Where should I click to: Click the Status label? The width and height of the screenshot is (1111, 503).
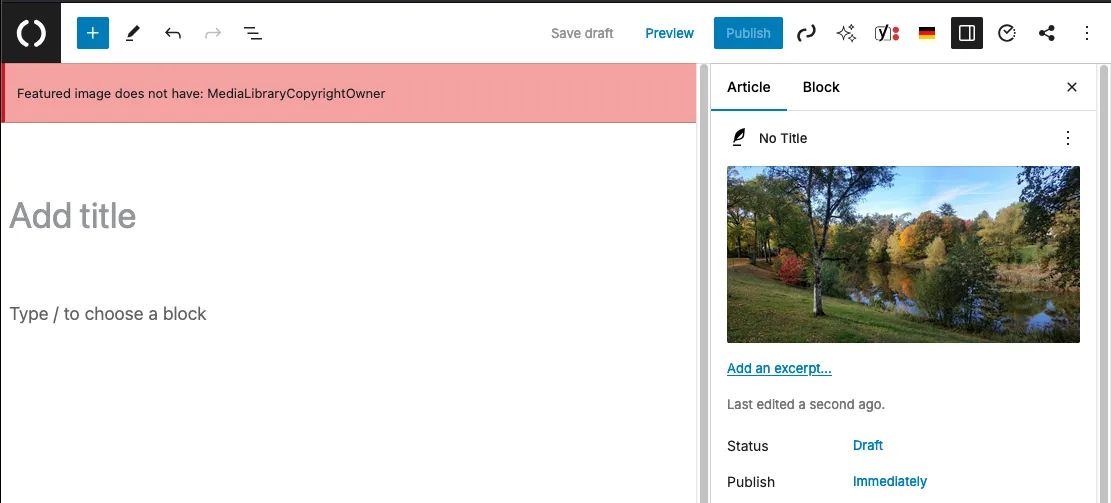748,446
